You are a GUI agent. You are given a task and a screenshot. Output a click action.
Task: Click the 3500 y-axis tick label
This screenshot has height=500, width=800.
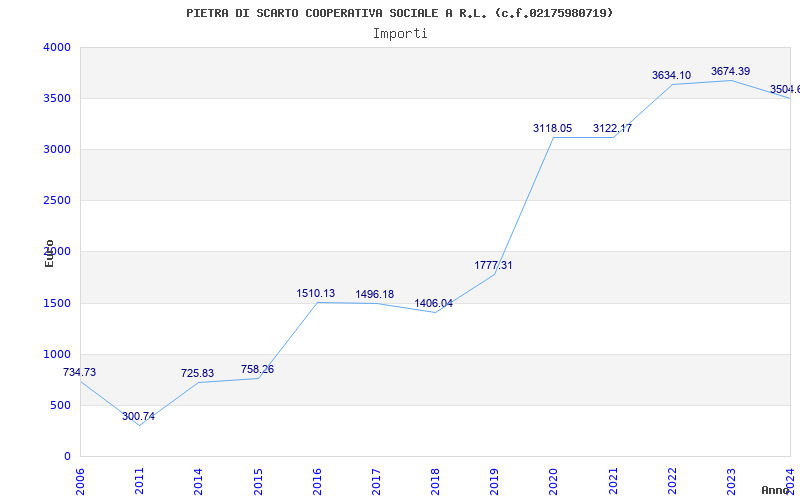57,98
